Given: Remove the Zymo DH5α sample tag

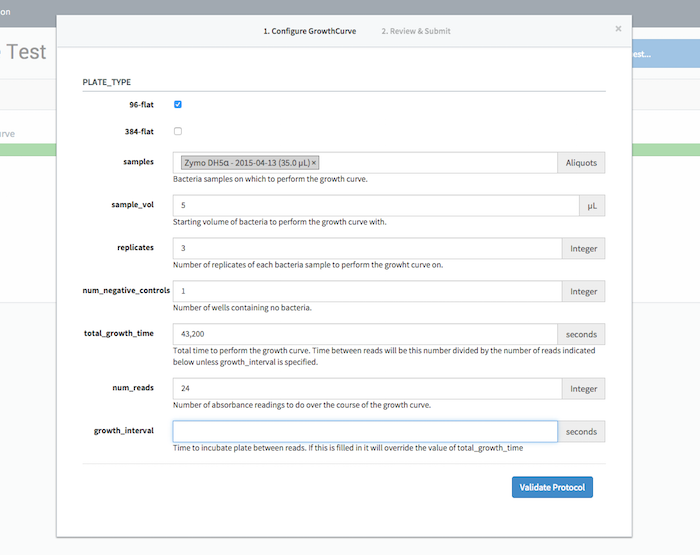Looking at the screenshot, I should click(x=314, y=163).
